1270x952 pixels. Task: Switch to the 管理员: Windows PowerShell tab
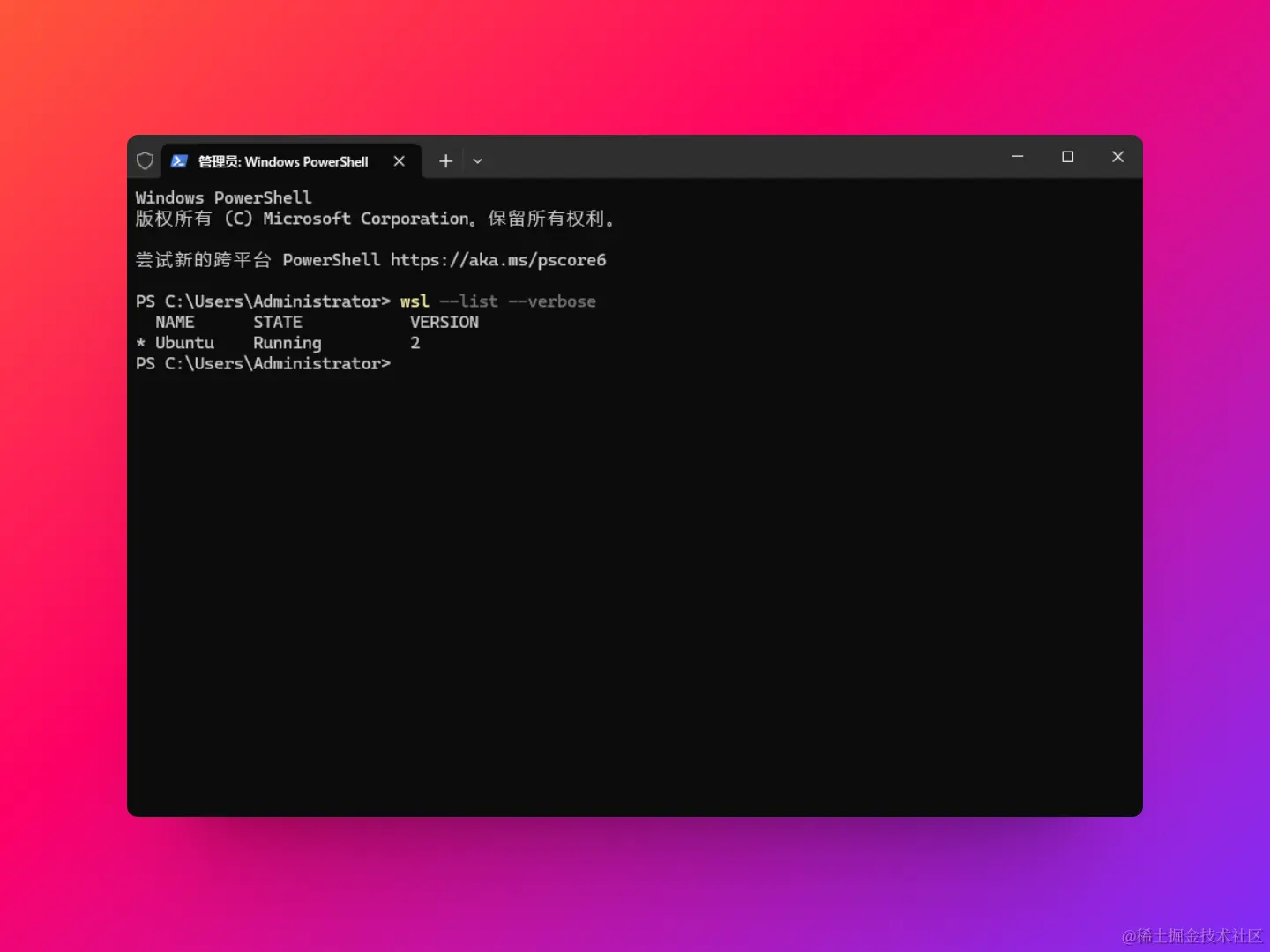pyautogui.click(x=291, y=161)
